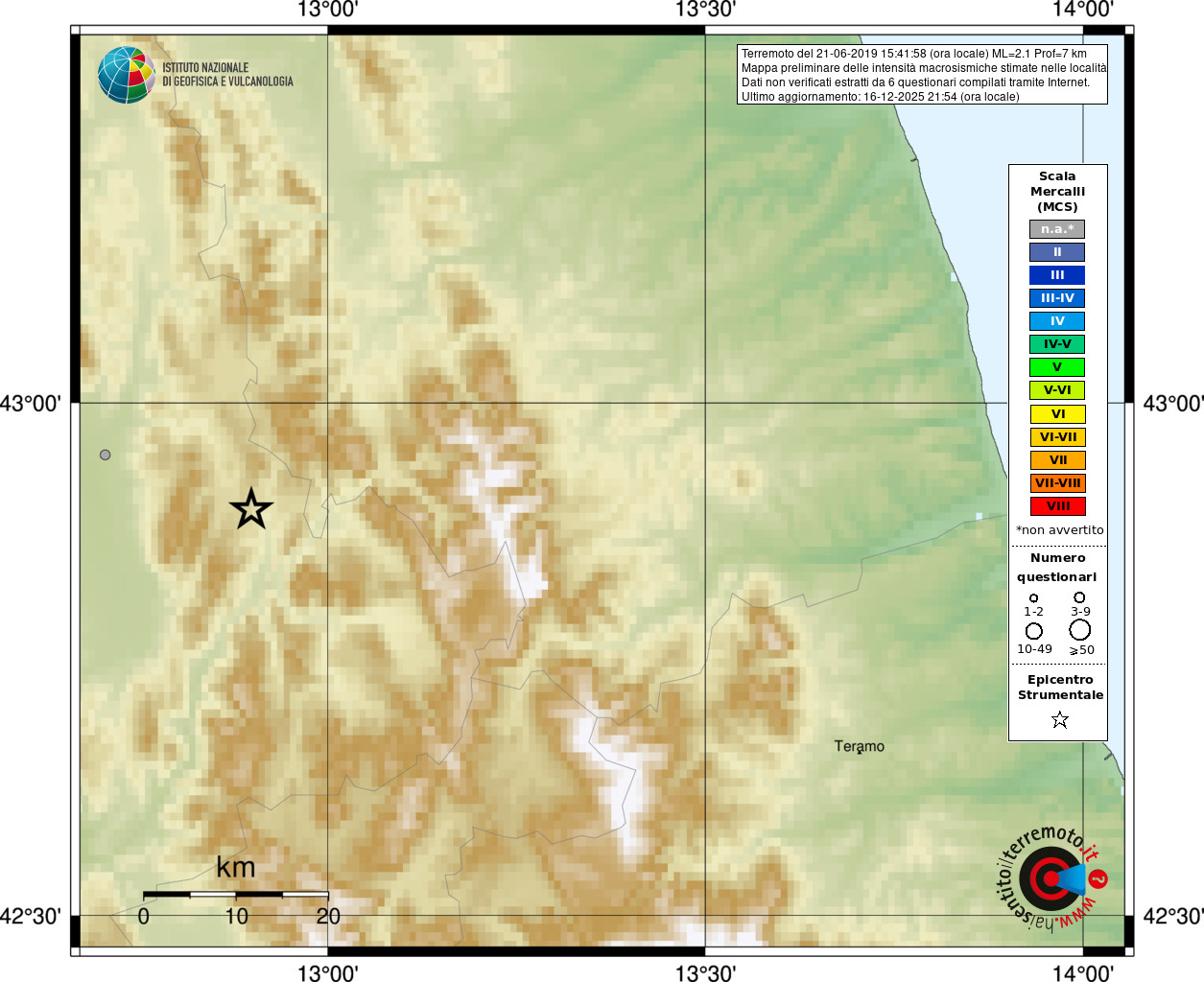Click the km scale bar

click(235, 894)
